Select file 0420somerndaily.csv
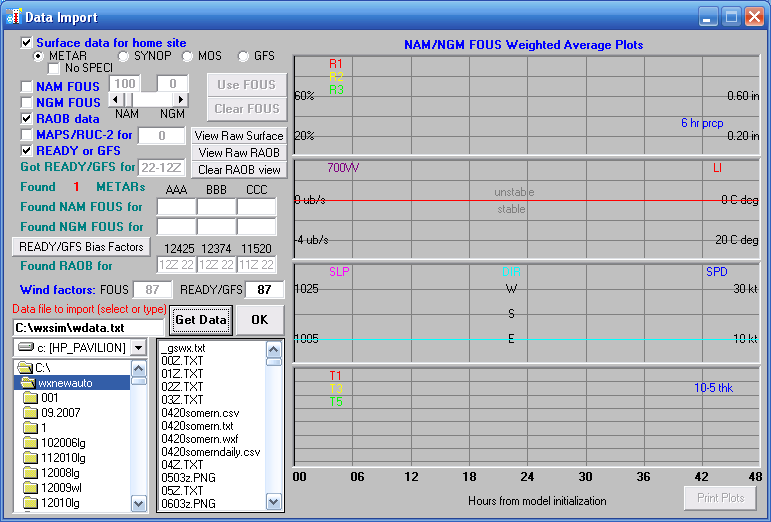771x522 pixels. 210,452
